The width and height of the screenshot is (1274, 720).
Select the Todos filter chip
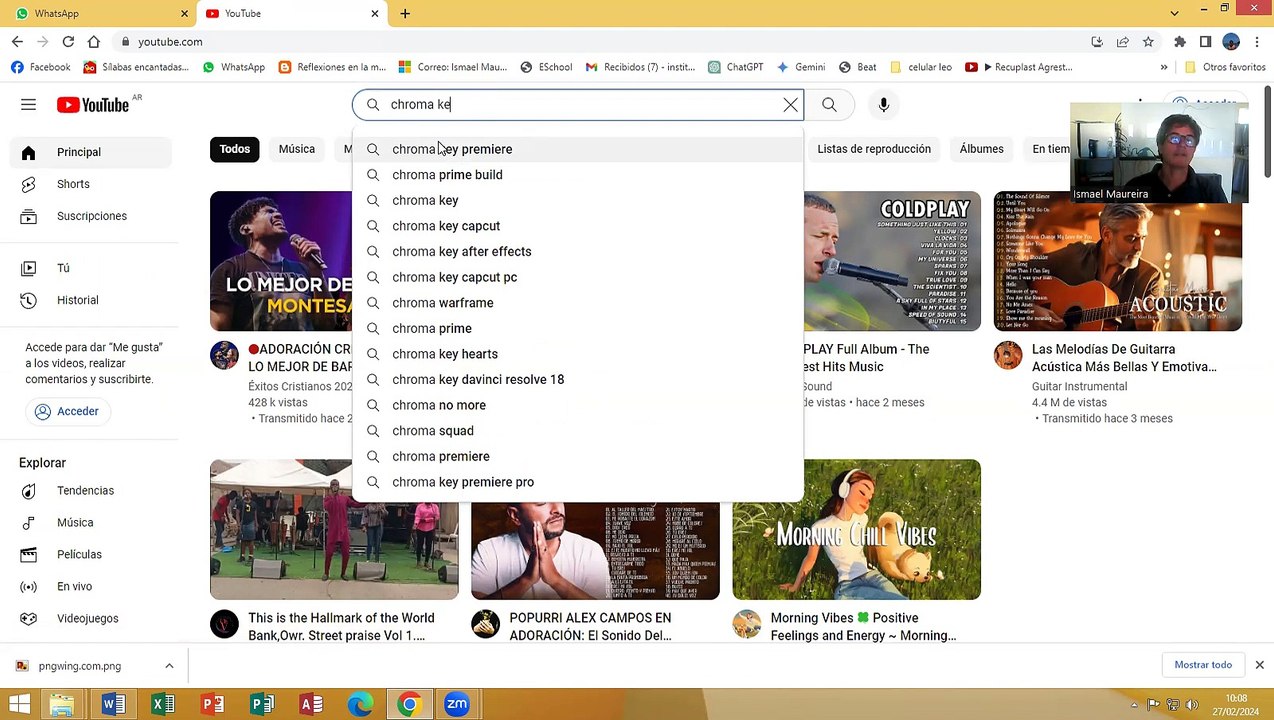tap(235, 149)
